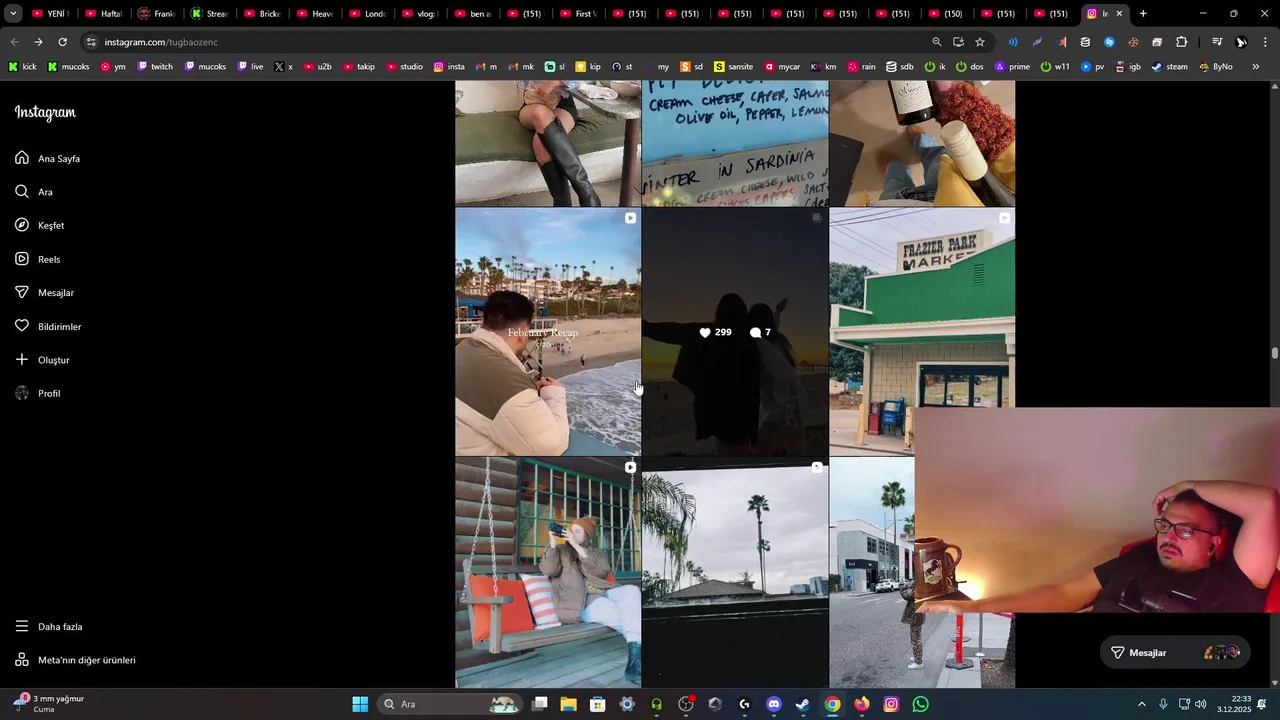Expand the Daha fazla menu
The image size is (1280, 720).
coord(49,627)
